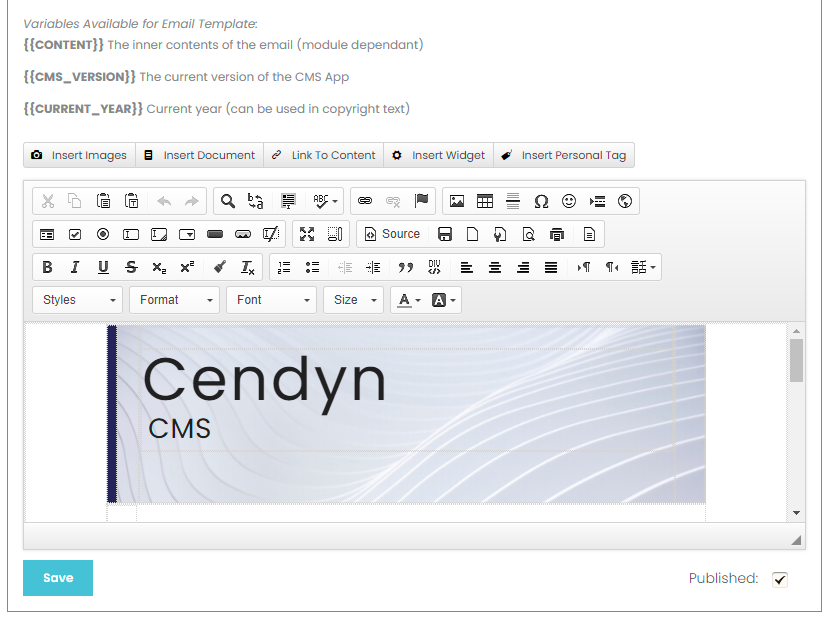Click the New Page icon

point(472,234)
